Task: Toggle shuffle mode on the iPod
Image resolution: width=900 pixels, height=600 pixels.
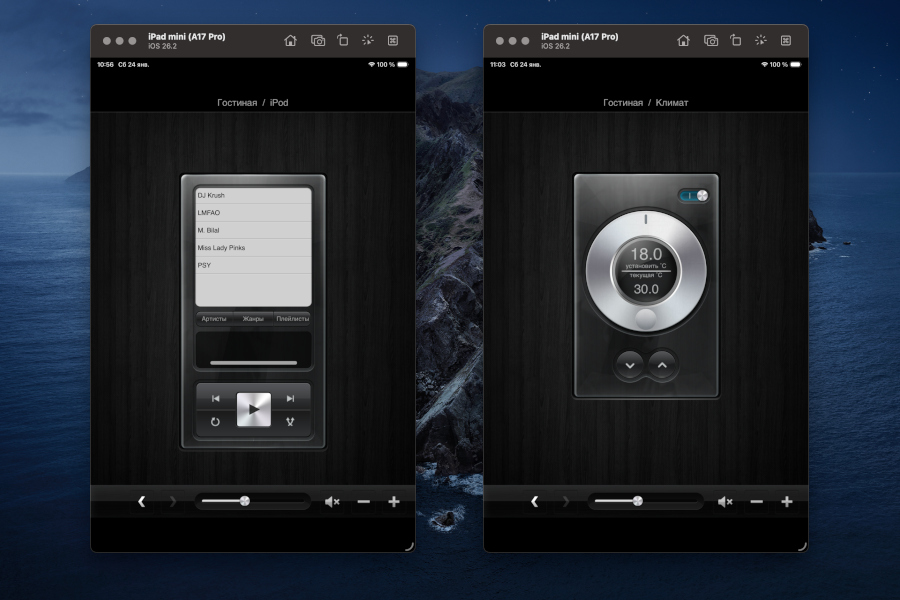Action: pos(290,421)
